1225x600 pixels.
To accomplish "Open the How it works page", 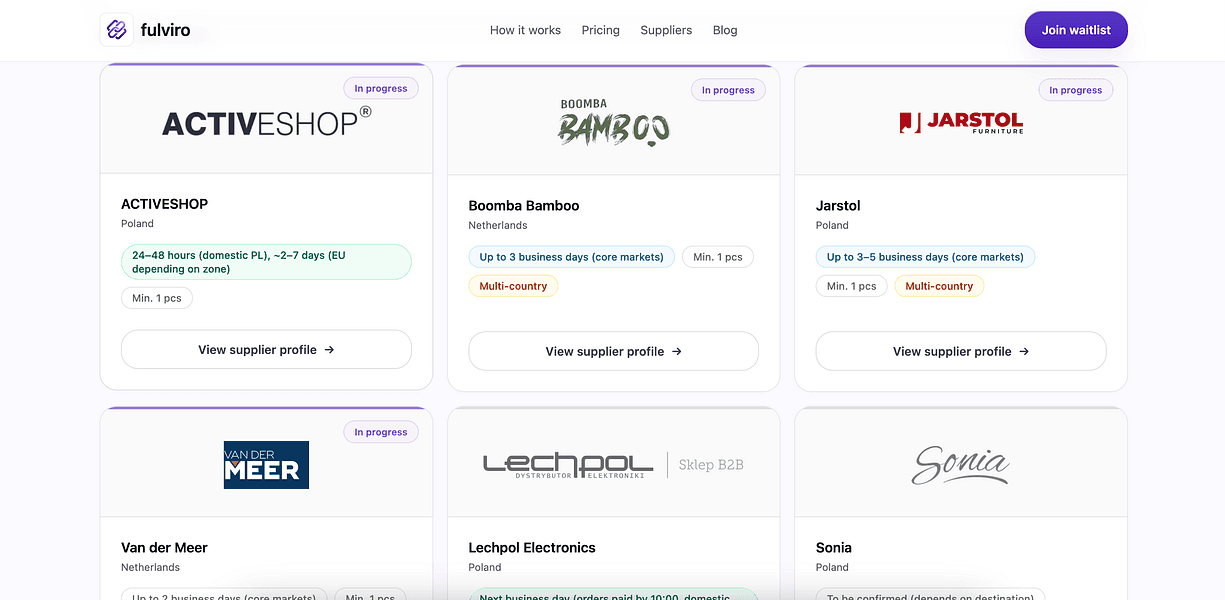I will coord(525,30).
